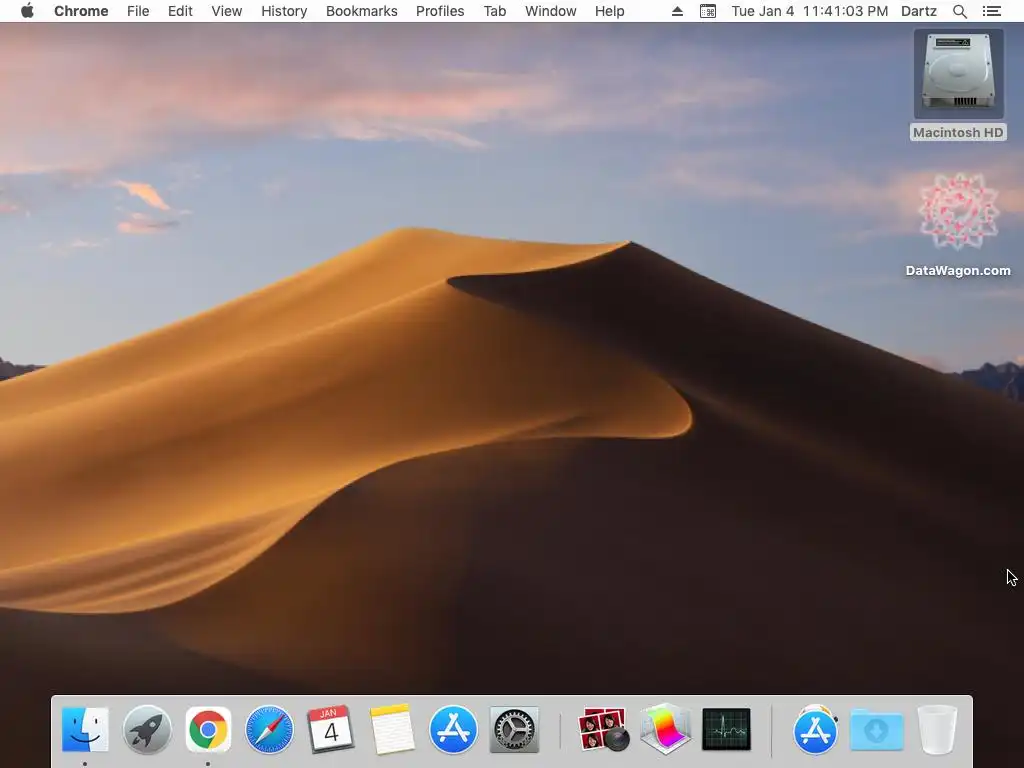The height and width of the screenshot is (768, 1024).
Task: Open the Window menu
Action: point(551,11)
